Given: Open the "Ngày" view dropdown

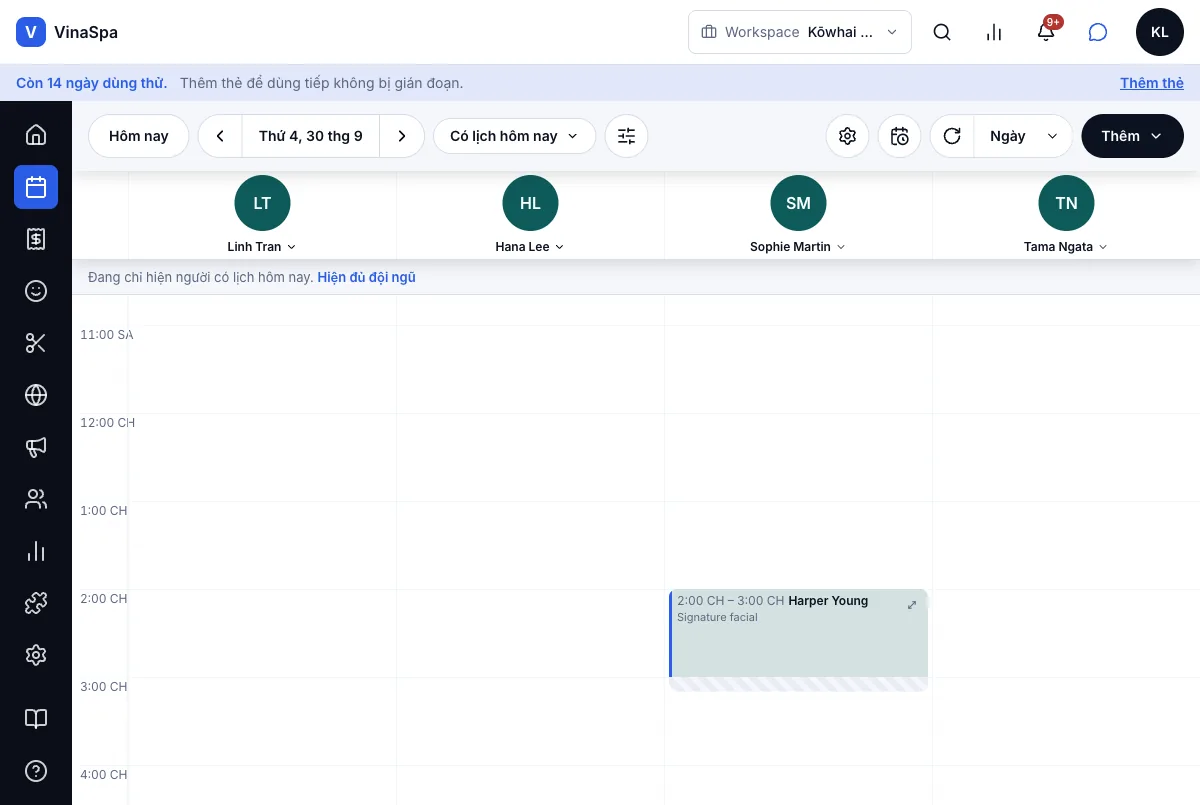Looking at the screenshot, I should [x=1023, y=136].
